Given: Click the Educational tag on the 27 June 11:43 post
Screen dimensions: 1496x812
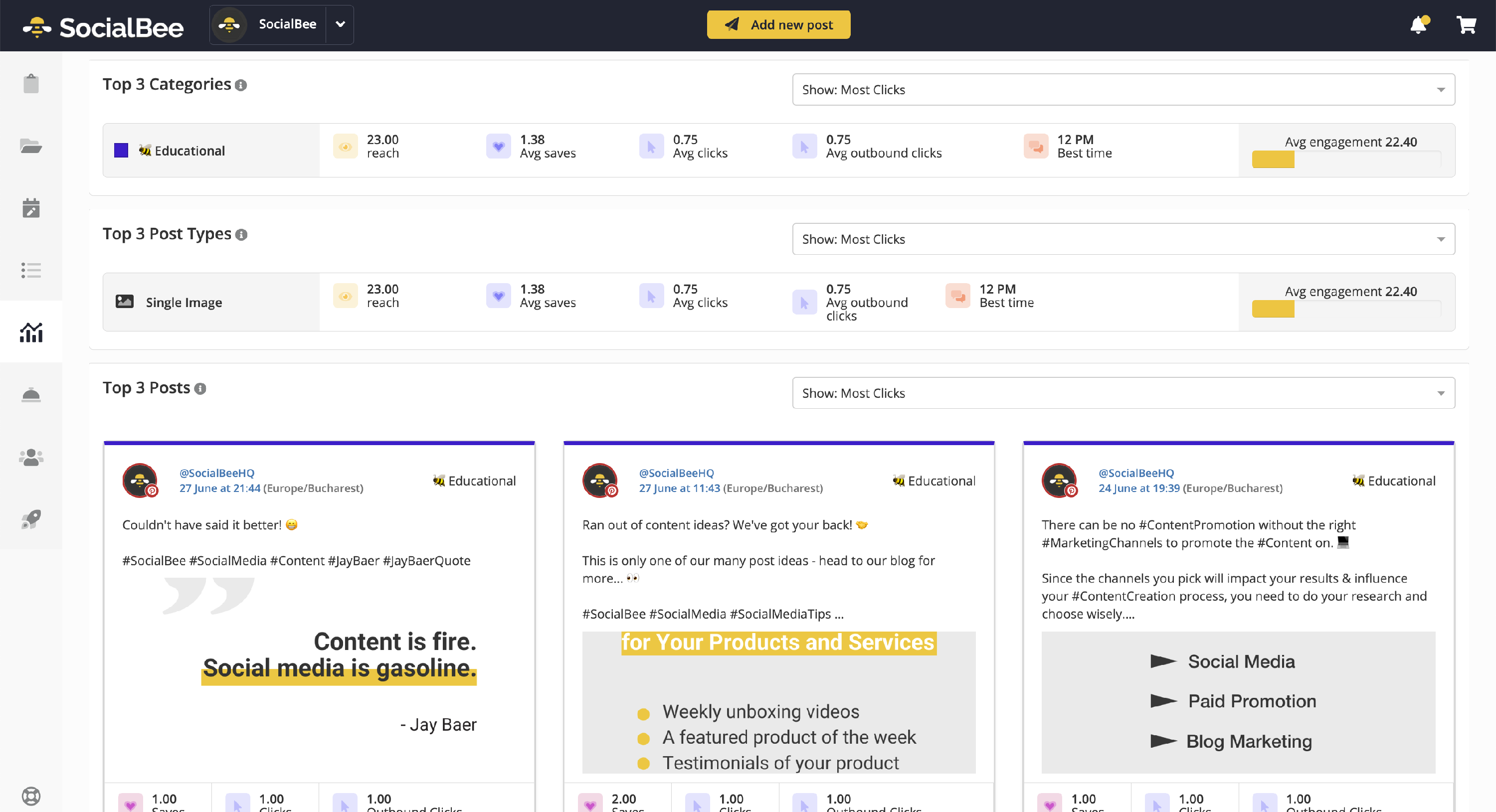Looking at the screenshot, I should 934,481.
